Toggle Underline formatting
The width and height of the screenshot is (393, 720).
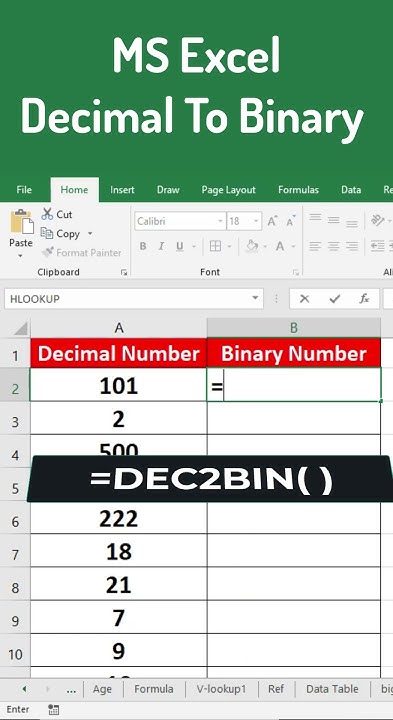pyautogui.click(x=180, y=246)
